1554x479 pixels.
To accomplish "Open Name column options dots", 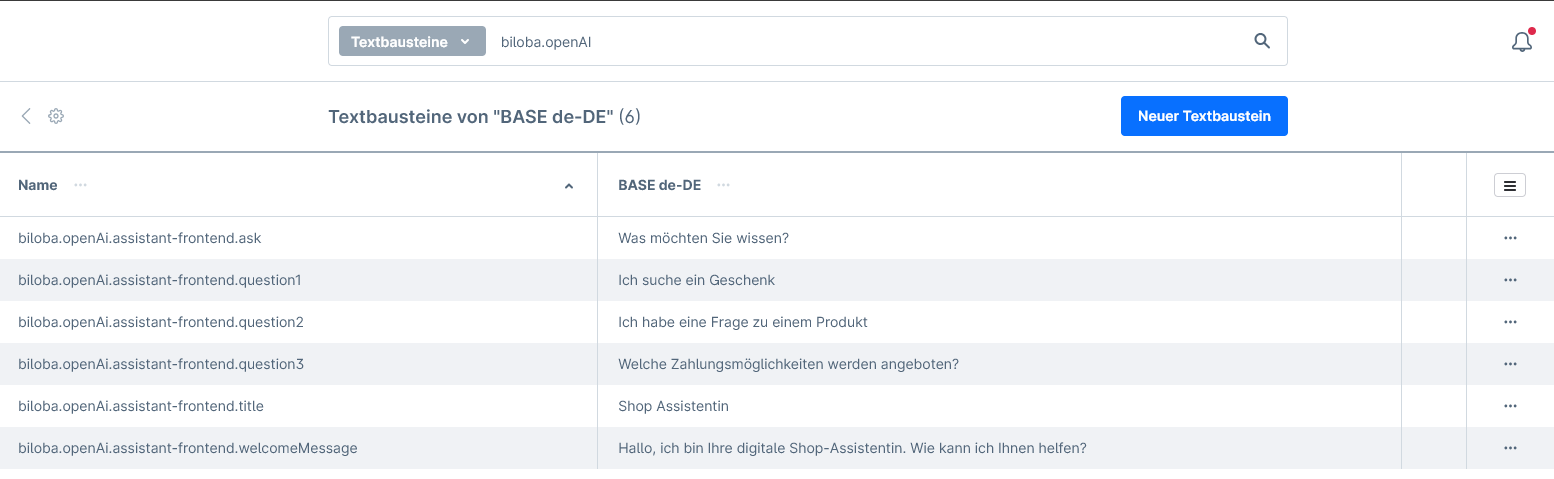I will pyautogui.click(x=80, y=185).
